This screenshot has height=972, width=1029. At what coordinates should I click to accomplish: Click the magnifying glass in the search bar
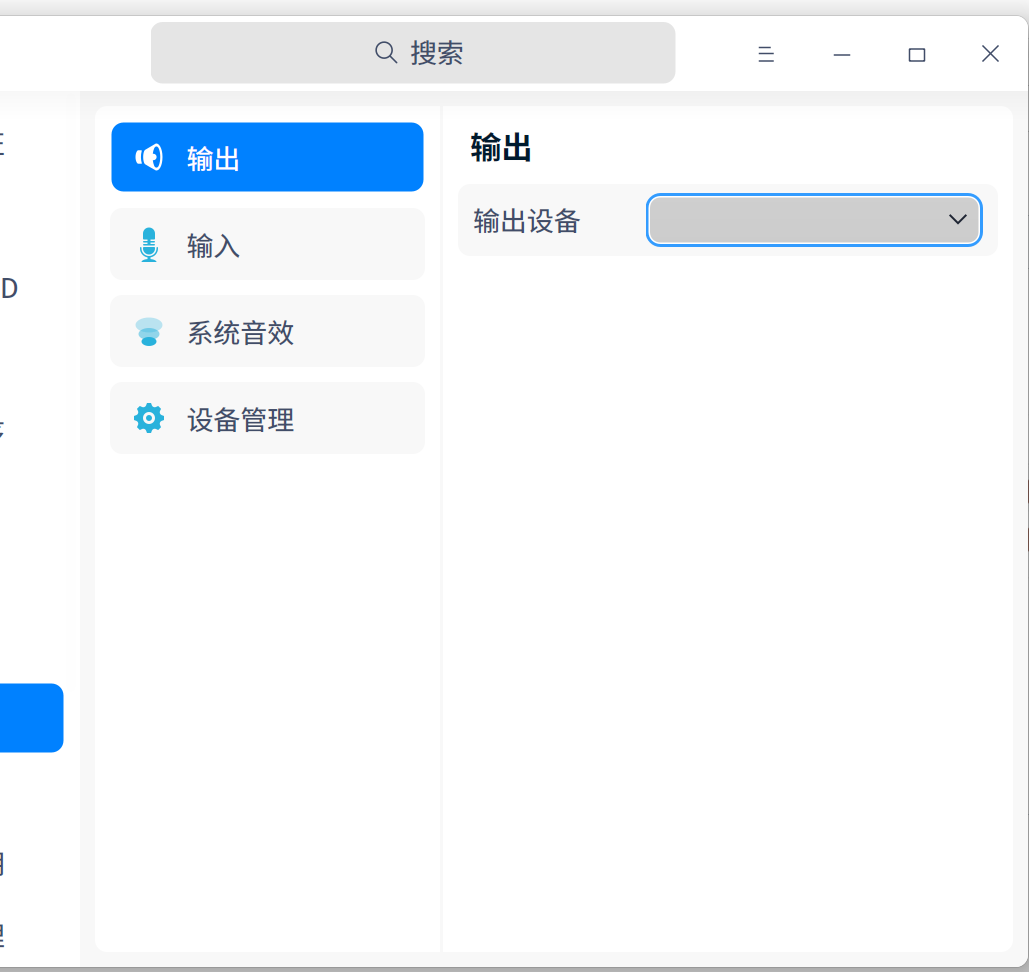pos(386,52)
